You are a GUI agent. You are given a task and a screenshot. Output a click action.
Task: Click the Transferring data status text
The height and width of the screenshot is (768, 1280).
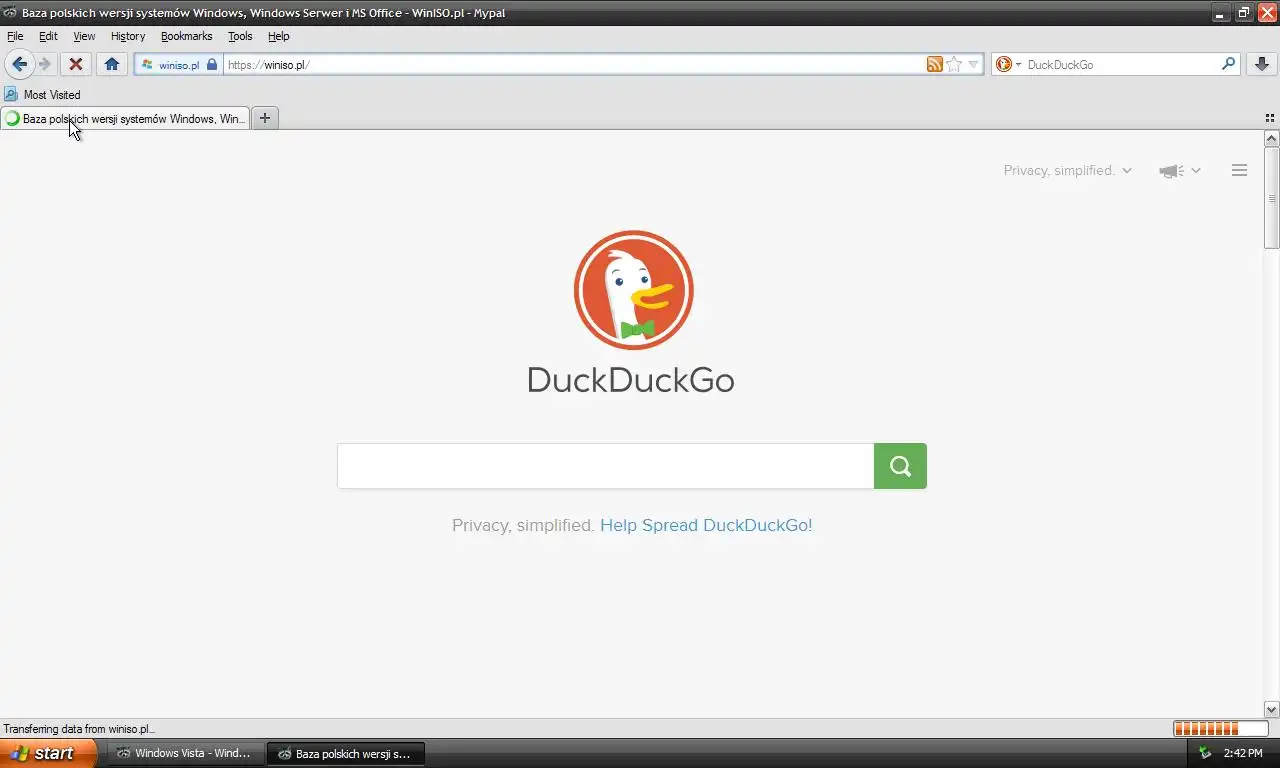pyautogui.click(x=79, y=729)
